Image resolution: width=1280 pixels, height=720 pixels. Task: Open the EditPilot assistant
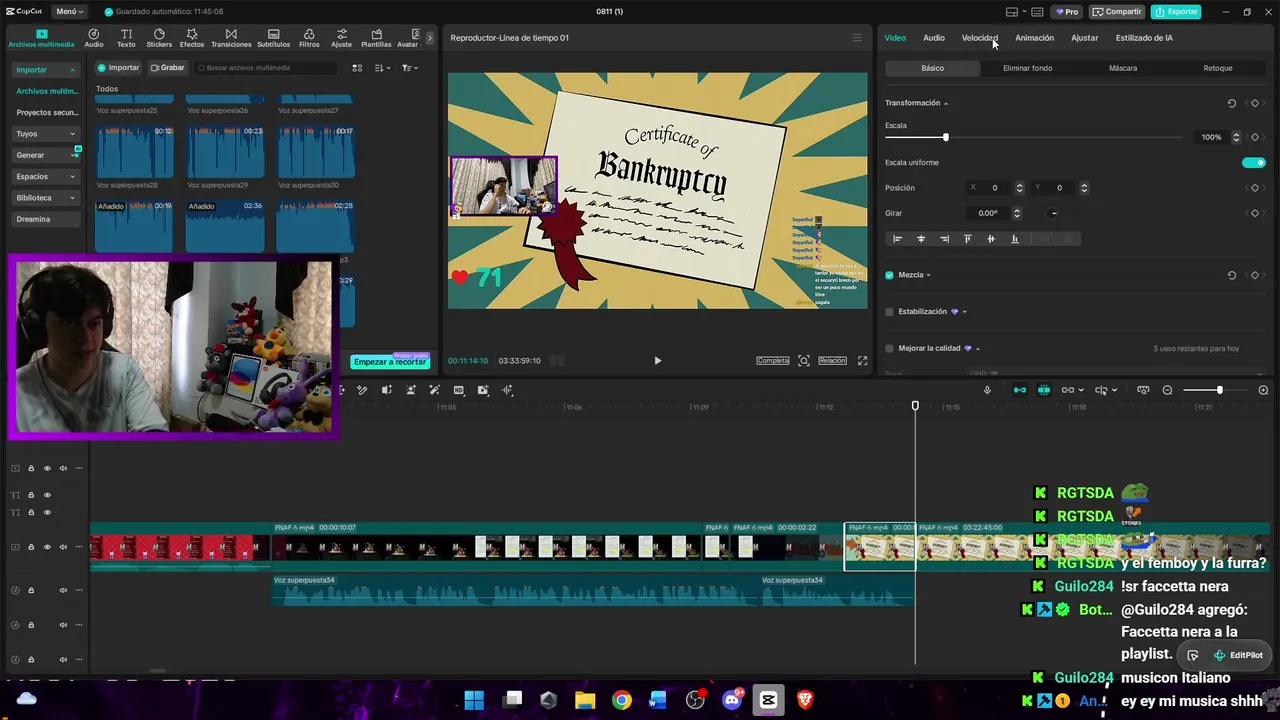(x=1238, y=656)
